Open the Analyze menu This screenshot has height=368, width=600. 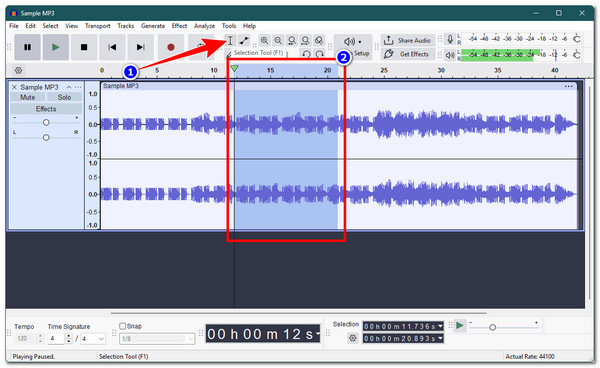coord(204,26)
